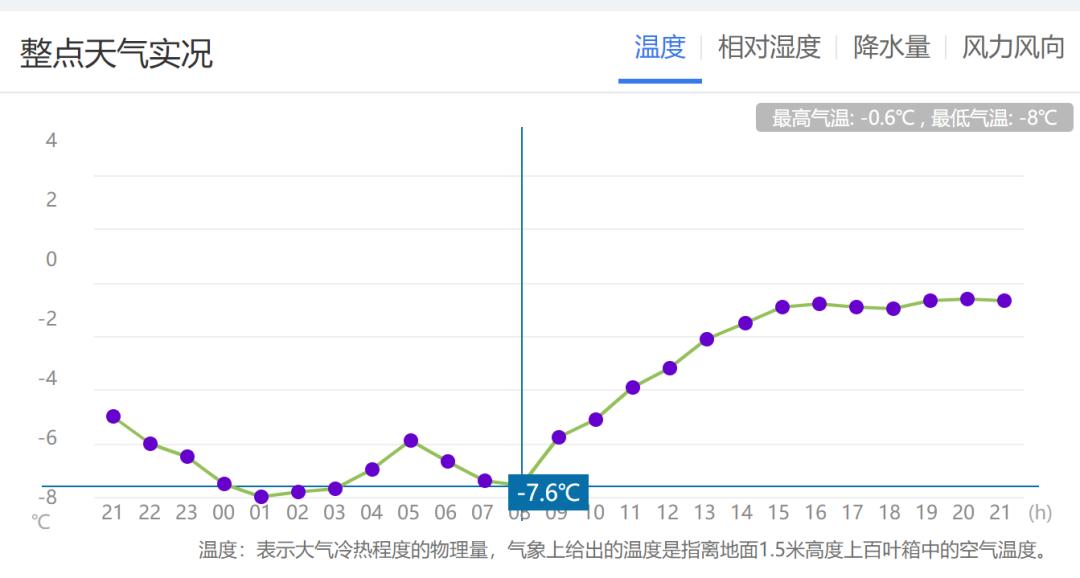Click the temperature data point at 01 hour
Screen dimensions: 1080x578
[x=261, y=497]
